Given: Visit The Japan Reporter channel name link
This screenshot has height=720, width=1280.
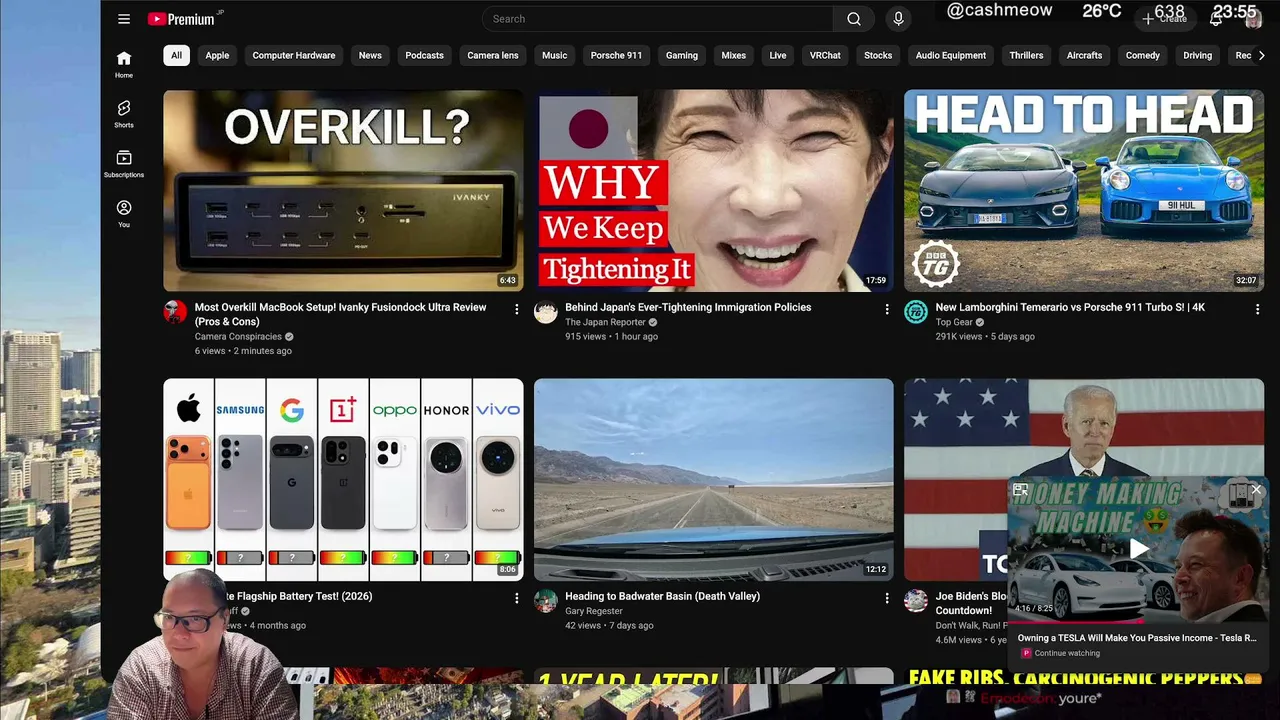Looking at the screenshot, I should pos(605,322).
